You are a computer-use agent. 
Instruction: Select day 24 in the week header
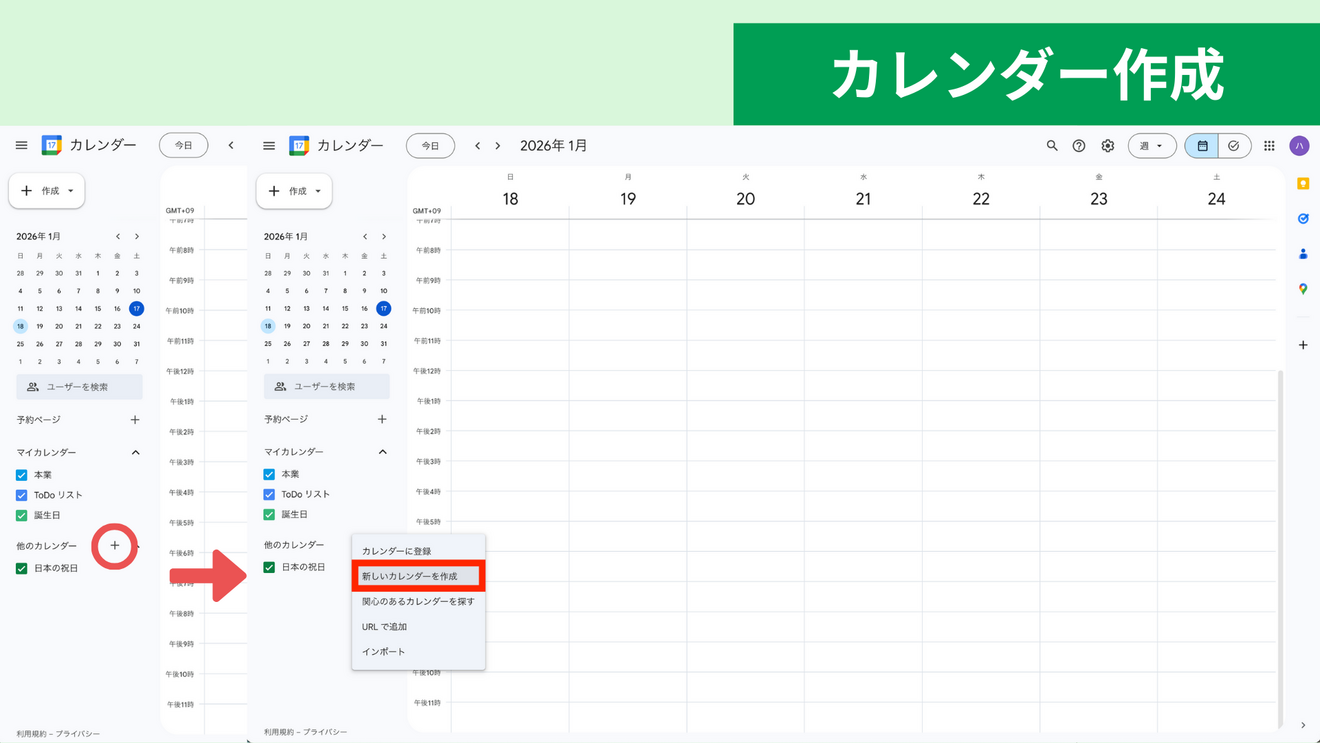point(1216,199)
